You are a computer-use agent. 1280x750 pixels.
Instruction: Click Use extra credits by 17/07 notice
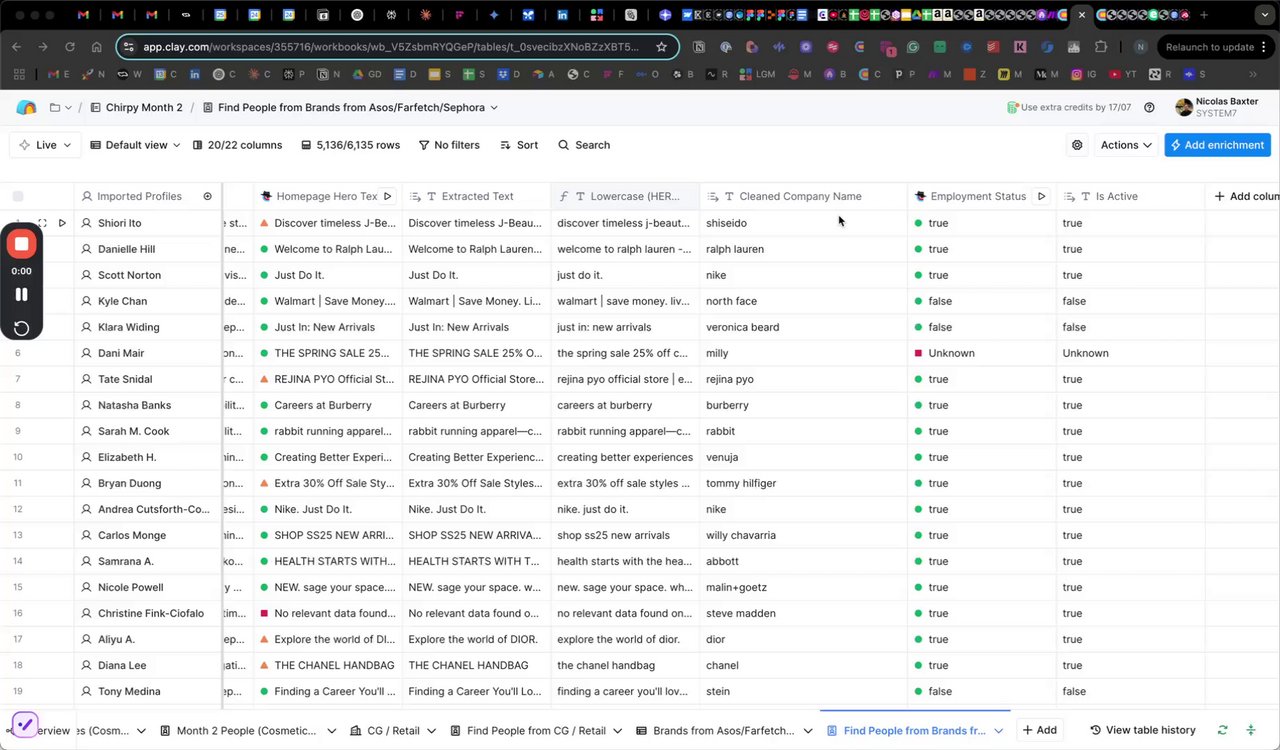(1069, 108)
